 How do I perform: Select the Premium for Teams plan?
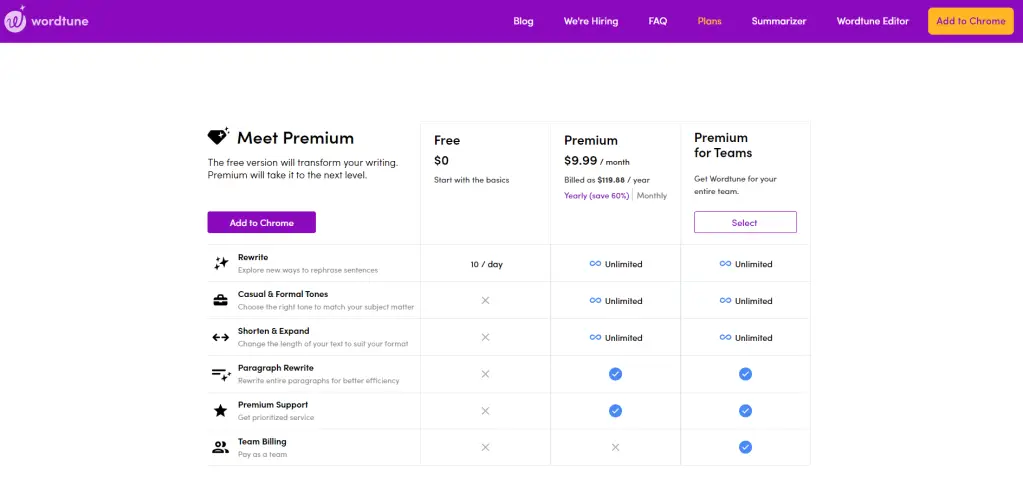pos(745,222)
